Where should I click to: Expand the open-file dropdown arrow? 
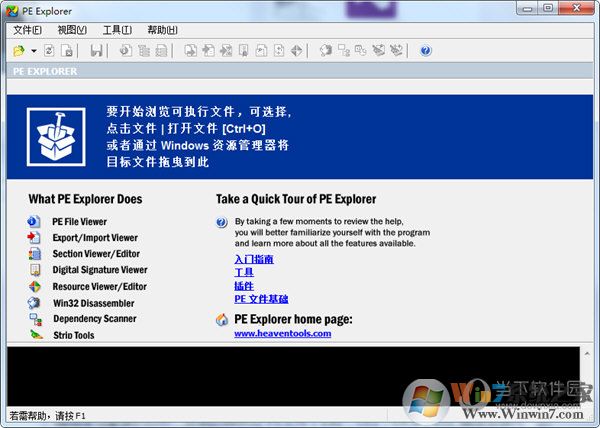34,50
